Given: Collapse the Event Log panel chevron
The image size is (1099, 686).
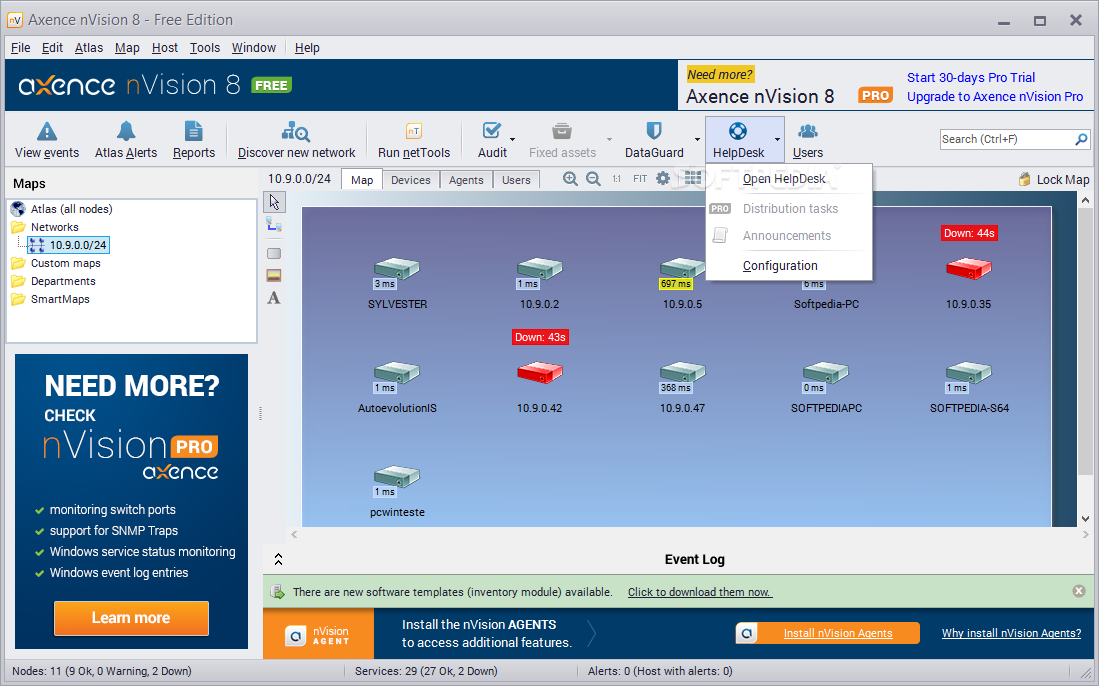Looking at the screenshot, I should pos(278,559).
